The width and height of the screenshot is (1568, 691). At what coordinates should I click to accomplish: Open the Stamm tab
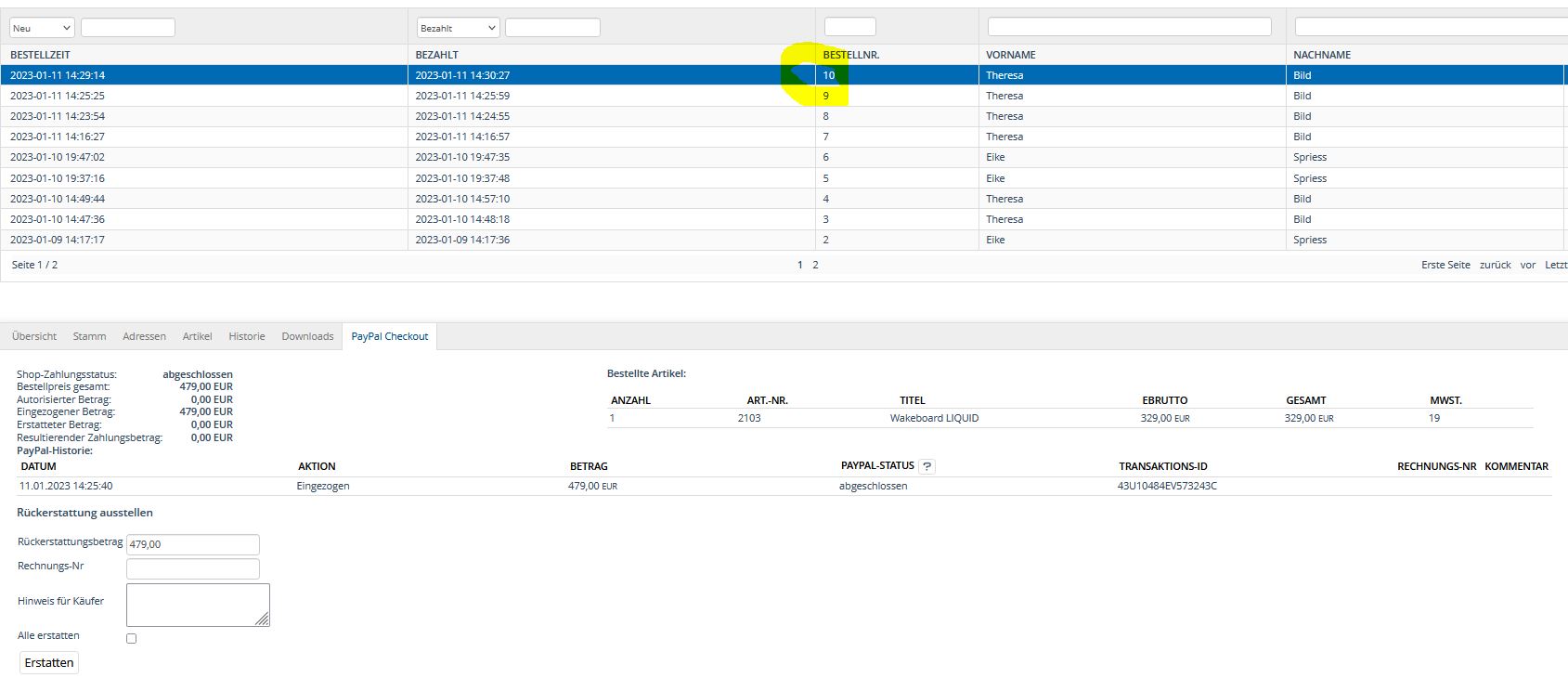point(89,336)
